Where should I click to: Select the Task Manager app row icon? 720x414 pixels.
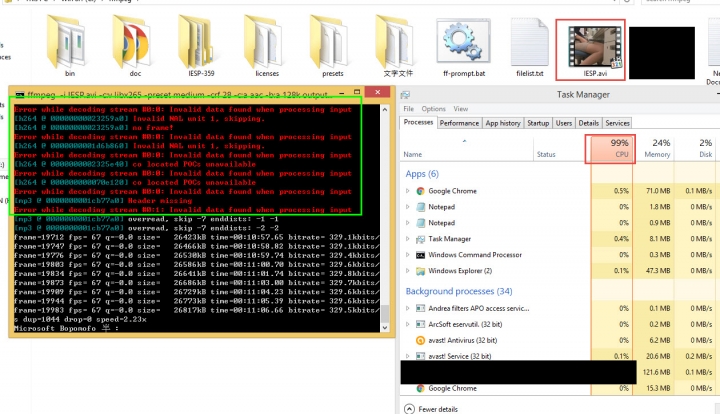coord(420,239)
